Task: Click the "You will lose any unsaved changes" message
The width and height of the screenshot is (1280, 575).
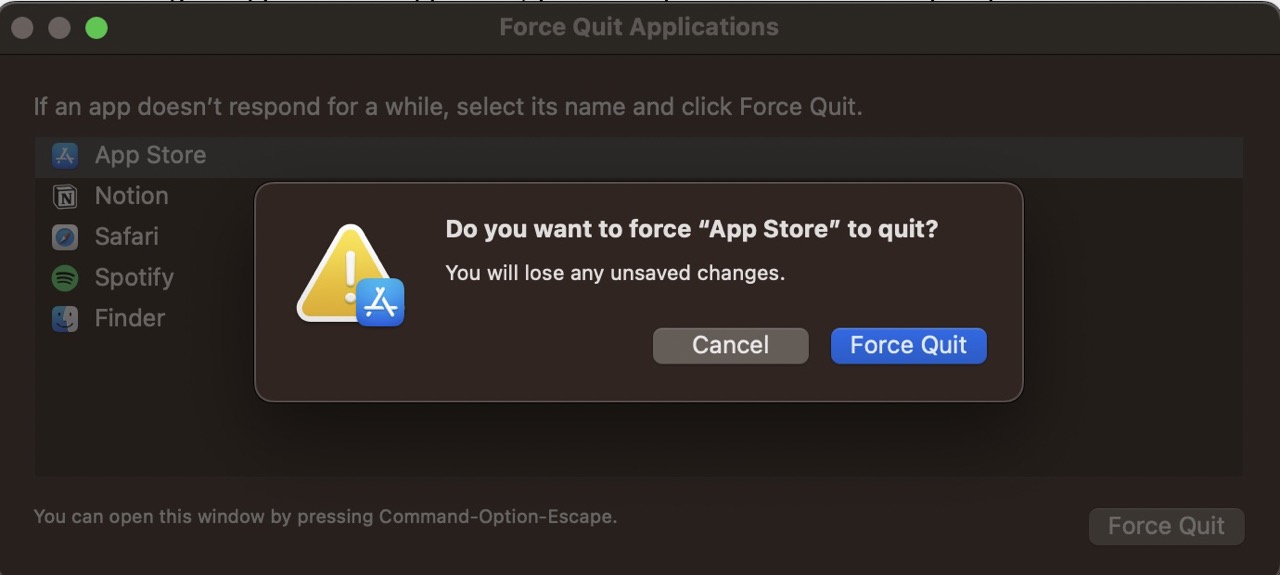Action: (x=615, y=273)
